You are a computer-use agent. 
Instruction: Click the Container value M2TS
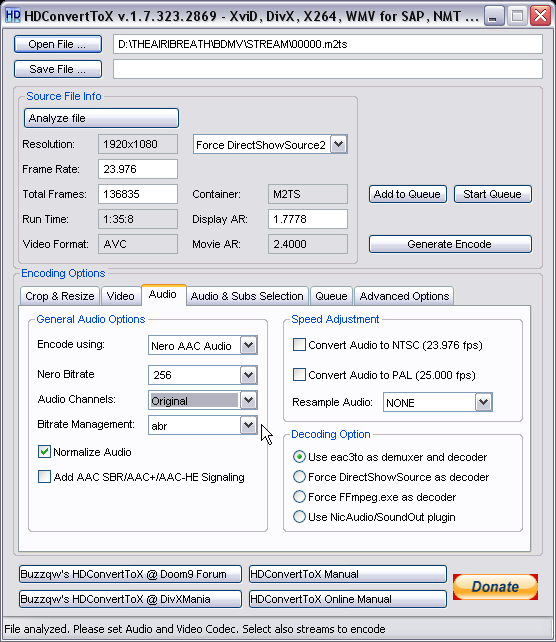tap(308, 194)
